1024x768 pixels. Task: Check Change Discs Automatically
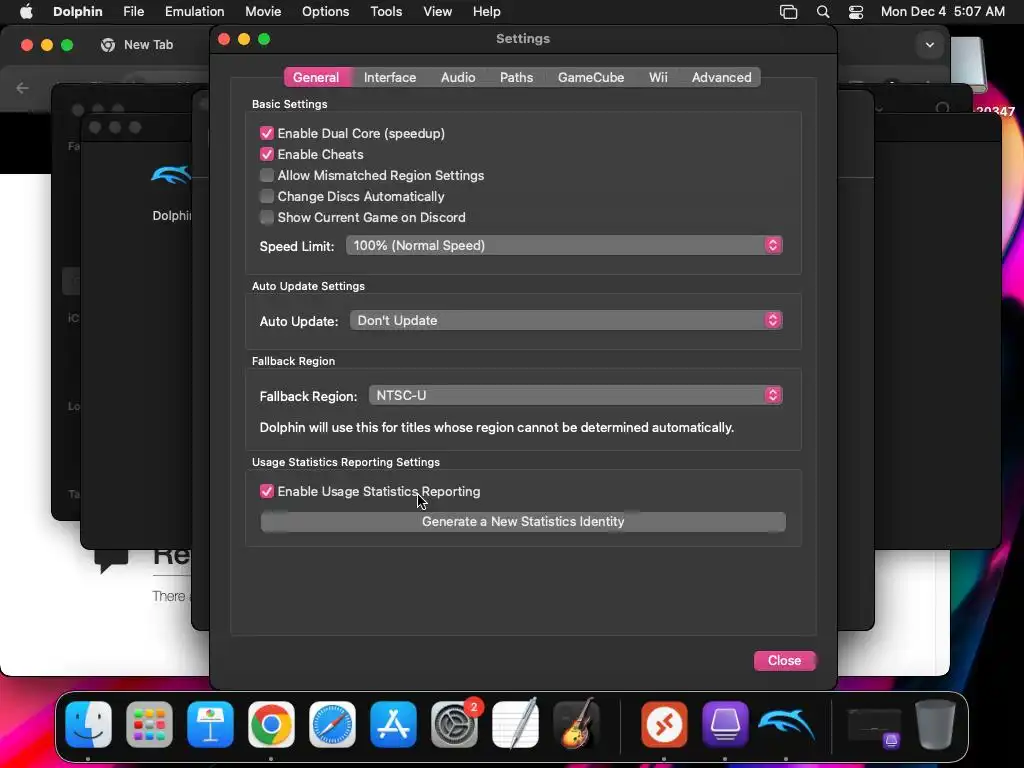click(266, 196)
